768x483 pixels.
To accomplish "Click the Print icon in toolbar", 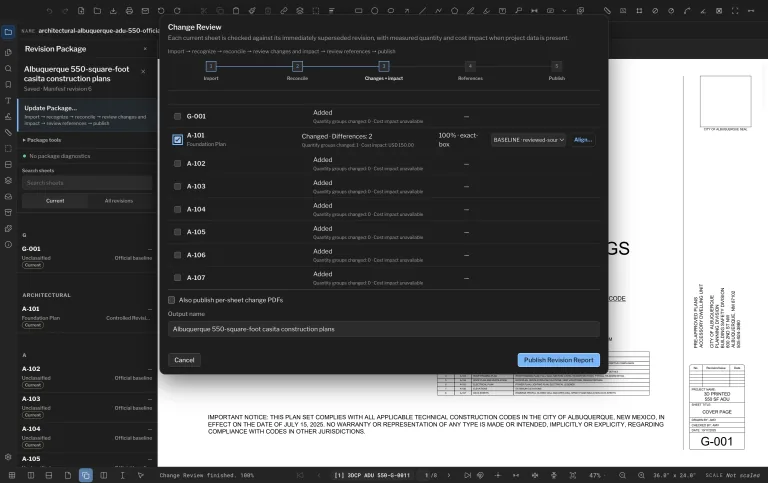I will click(129, 11).
